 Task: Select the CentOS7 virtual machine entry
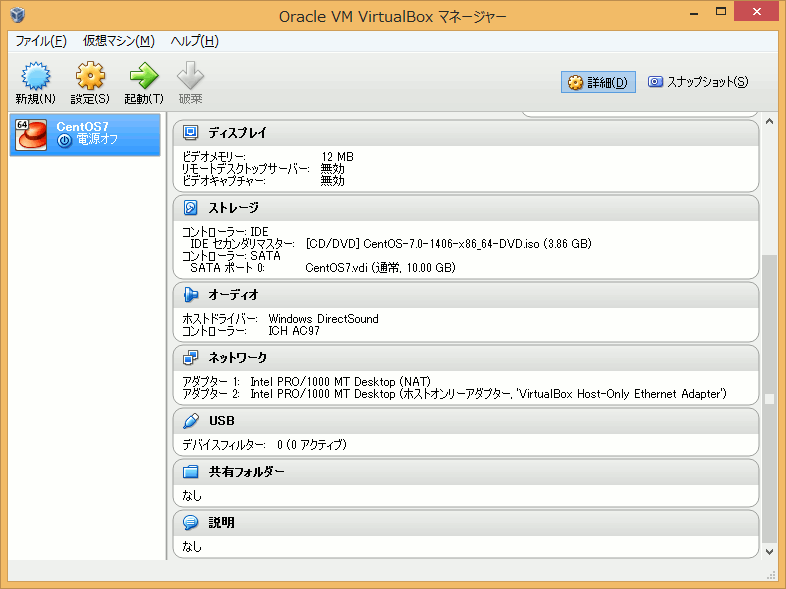tap(85, 134)
